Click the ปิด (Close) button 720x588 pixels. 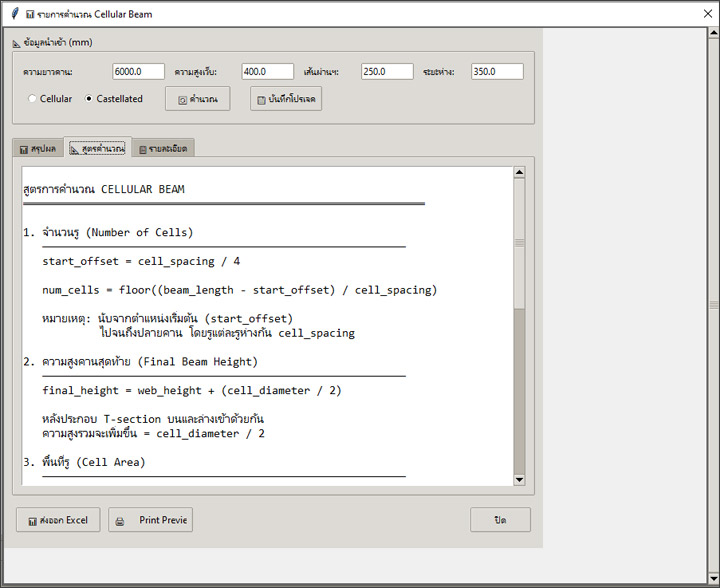[x=500, y=520]
